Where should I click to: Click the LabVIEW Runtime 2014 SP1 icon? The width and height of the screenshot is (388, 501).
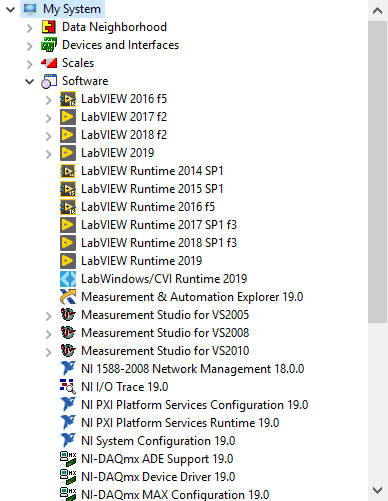coord(68,171)
